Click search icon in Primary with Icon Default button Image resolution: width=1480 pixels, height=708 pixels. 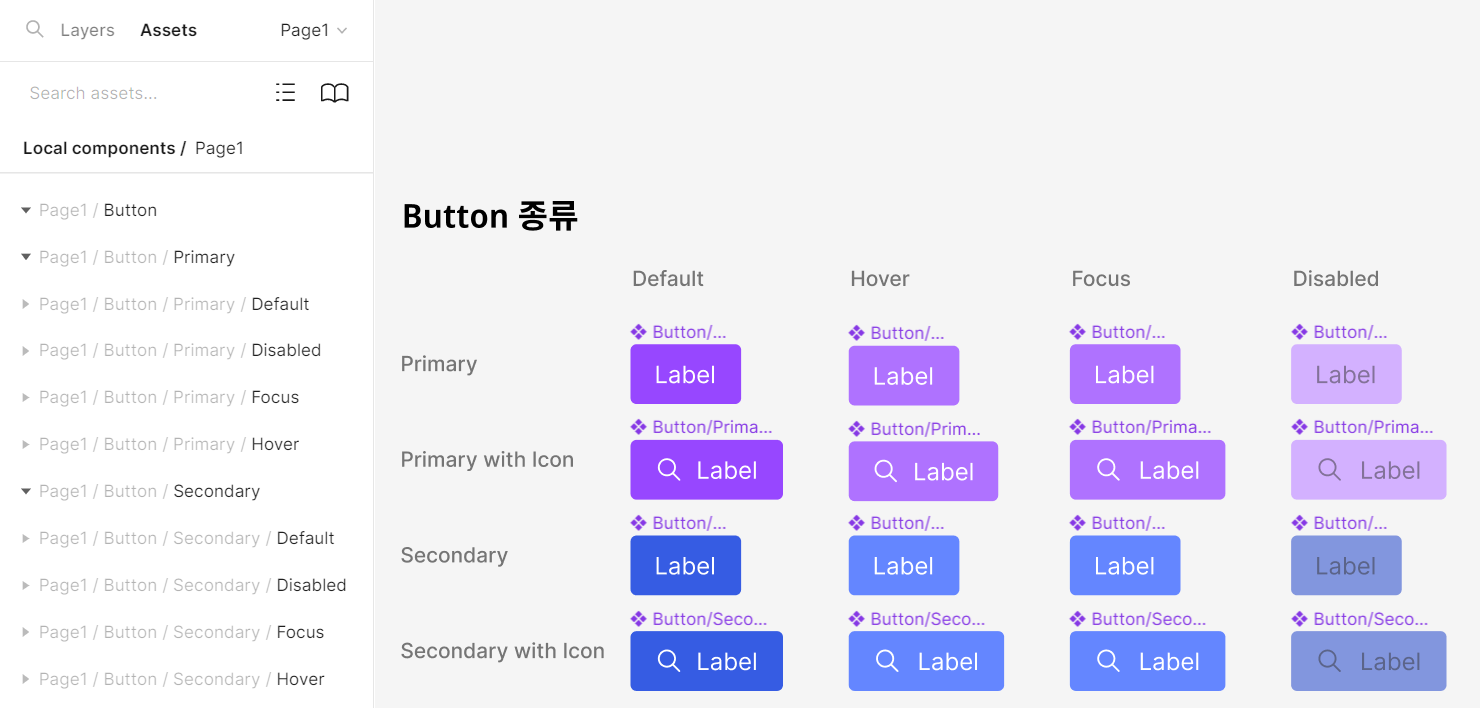click(x=669, y=470)
